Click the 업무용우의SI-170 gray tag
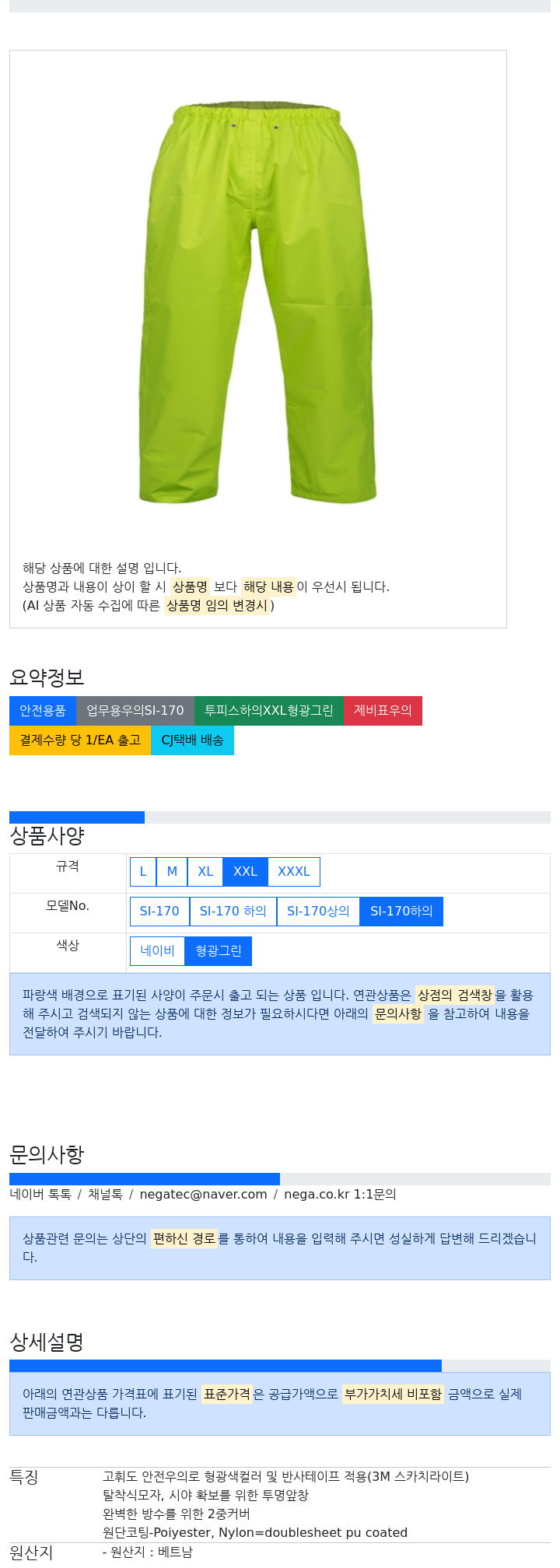This screenshot has height=1568, width=560. tap(135, 710)
